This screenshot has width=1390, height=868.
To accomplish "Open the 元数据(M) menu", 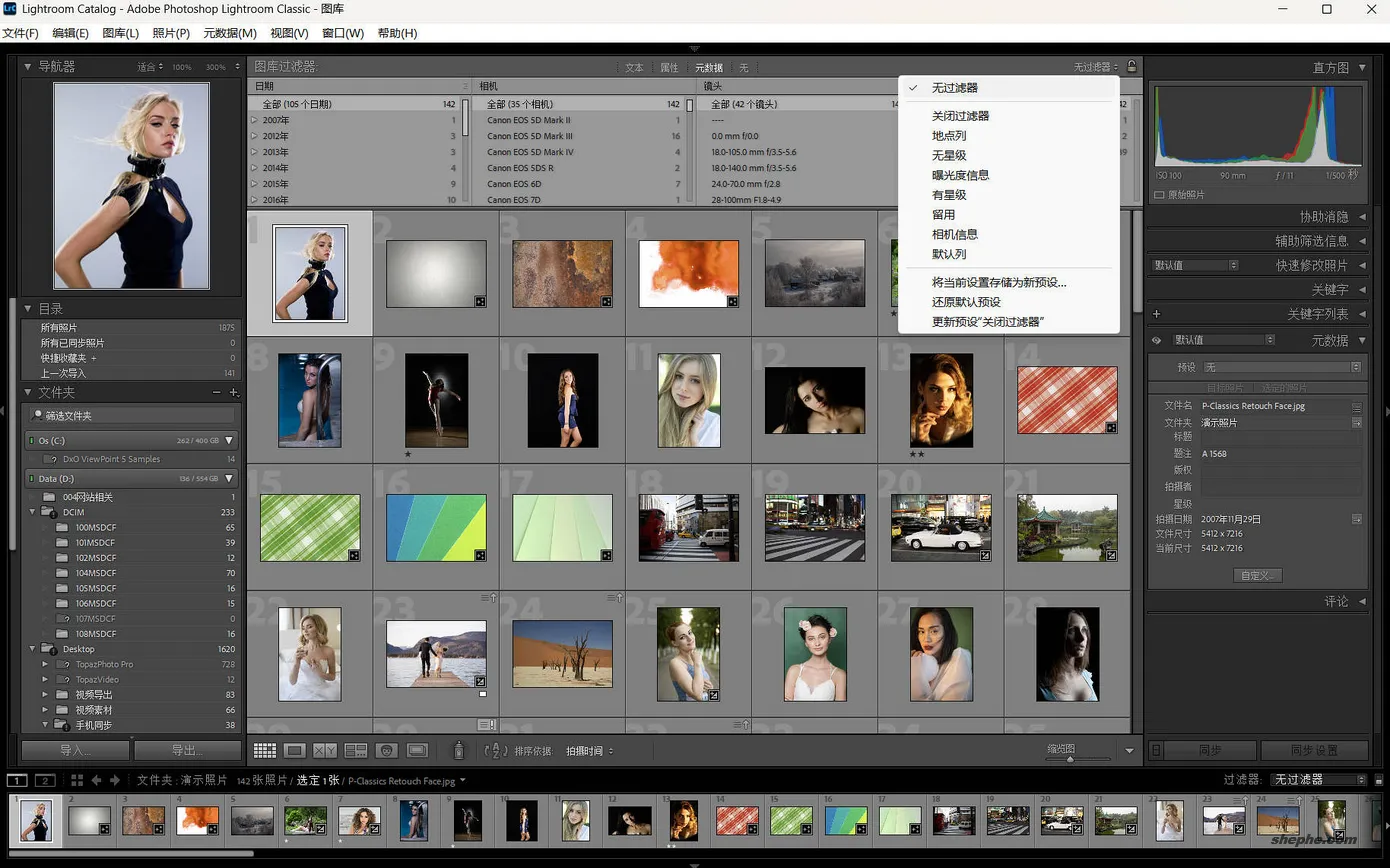I will point(230,33).
